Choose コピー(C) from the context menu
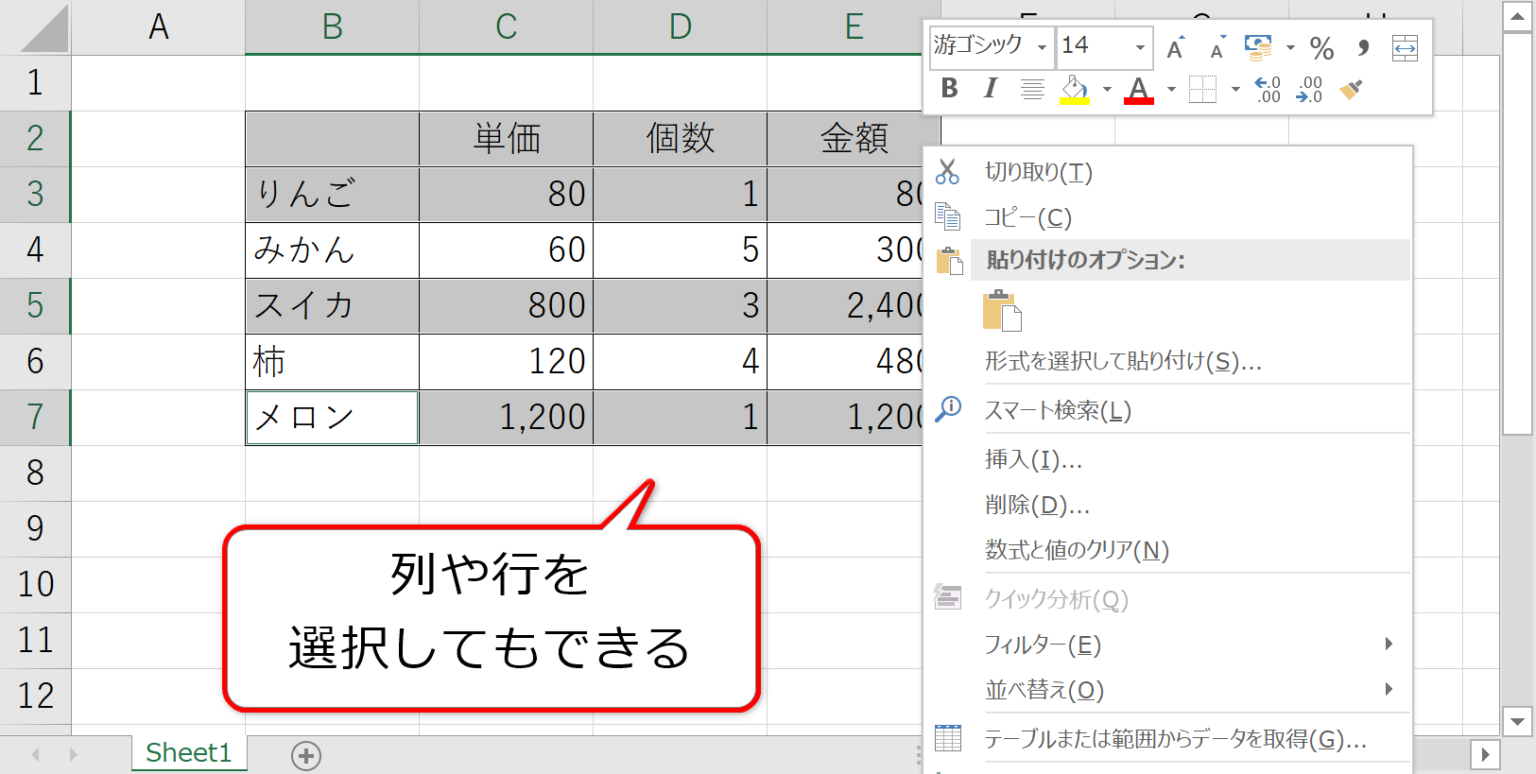 pos(1167,217)
